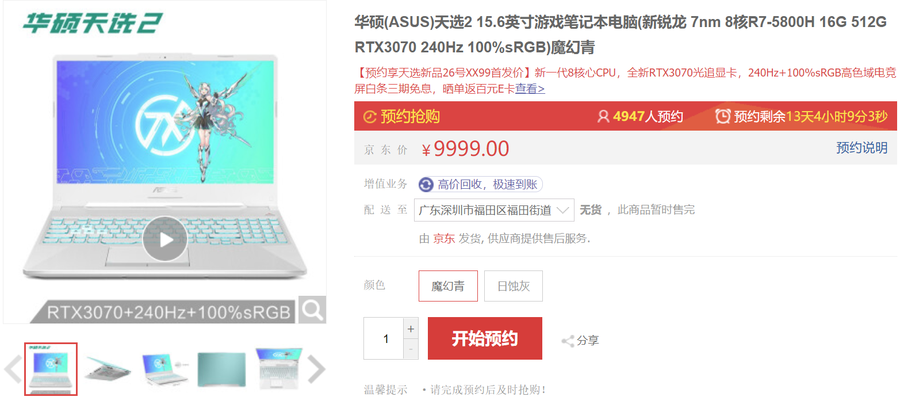Increase quantity with the plus stepper

pyautogui.click(x=410, y=329)
